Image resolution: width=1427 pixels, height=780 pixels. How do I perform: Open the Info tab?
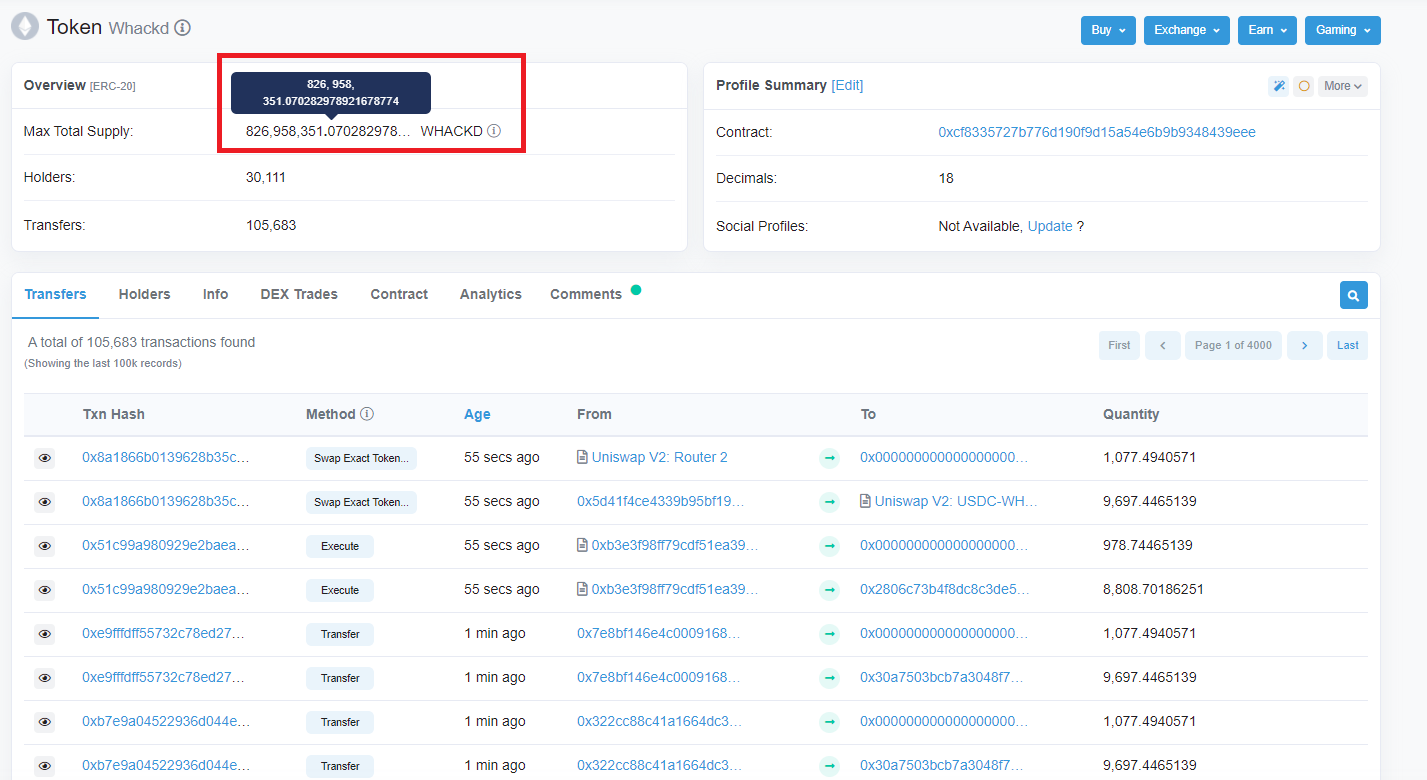coord(215,294)
